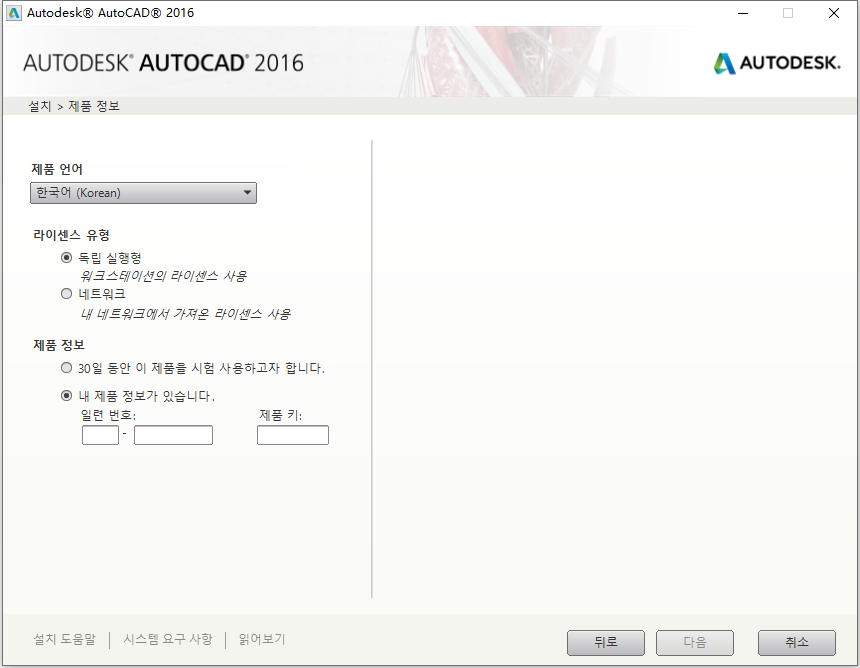Open the 제품 언어 language dropdown
Viewport: 860px width, 668px height.
point(143,193)
